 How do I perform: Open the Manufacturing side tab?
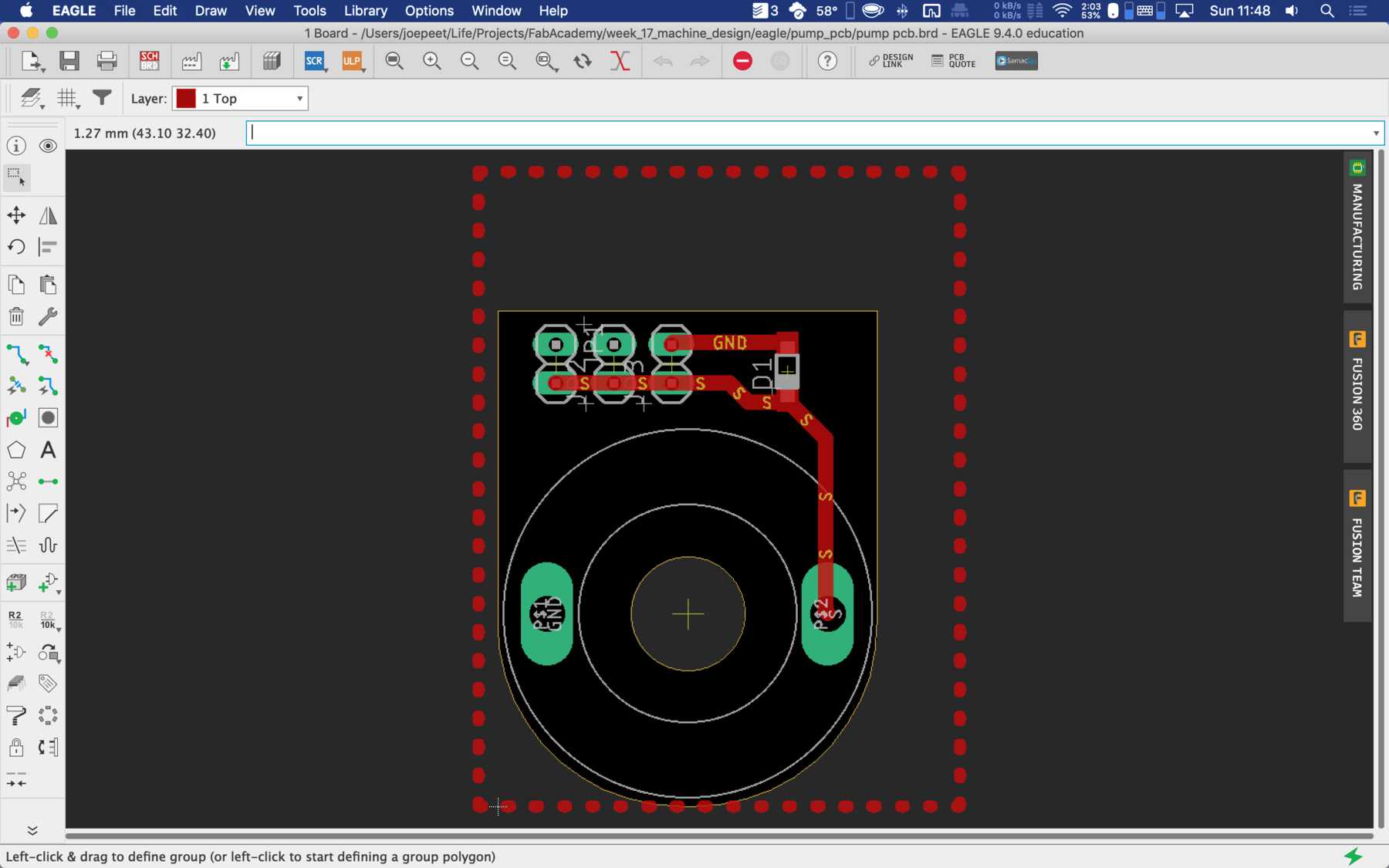point(1357,228)
